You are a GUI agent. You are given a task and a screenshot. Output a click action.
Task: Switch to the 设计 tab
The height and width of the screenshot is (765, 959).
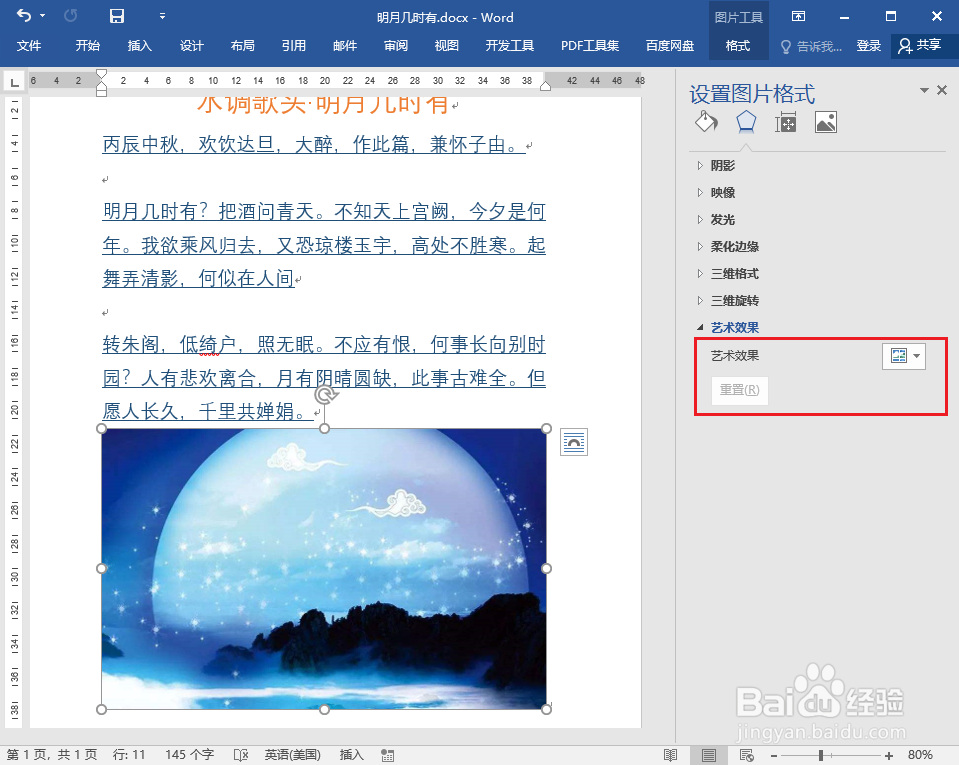pyautogui.click(x=191, y=46)
